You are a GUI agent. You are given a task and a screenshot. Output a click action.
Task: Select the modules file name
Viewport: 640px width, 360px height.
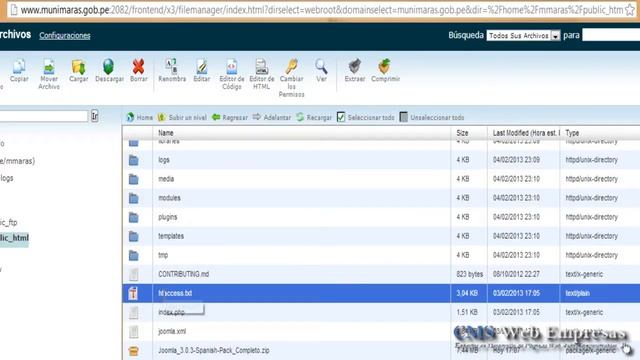pyautogui.click(x=169, y=198)
